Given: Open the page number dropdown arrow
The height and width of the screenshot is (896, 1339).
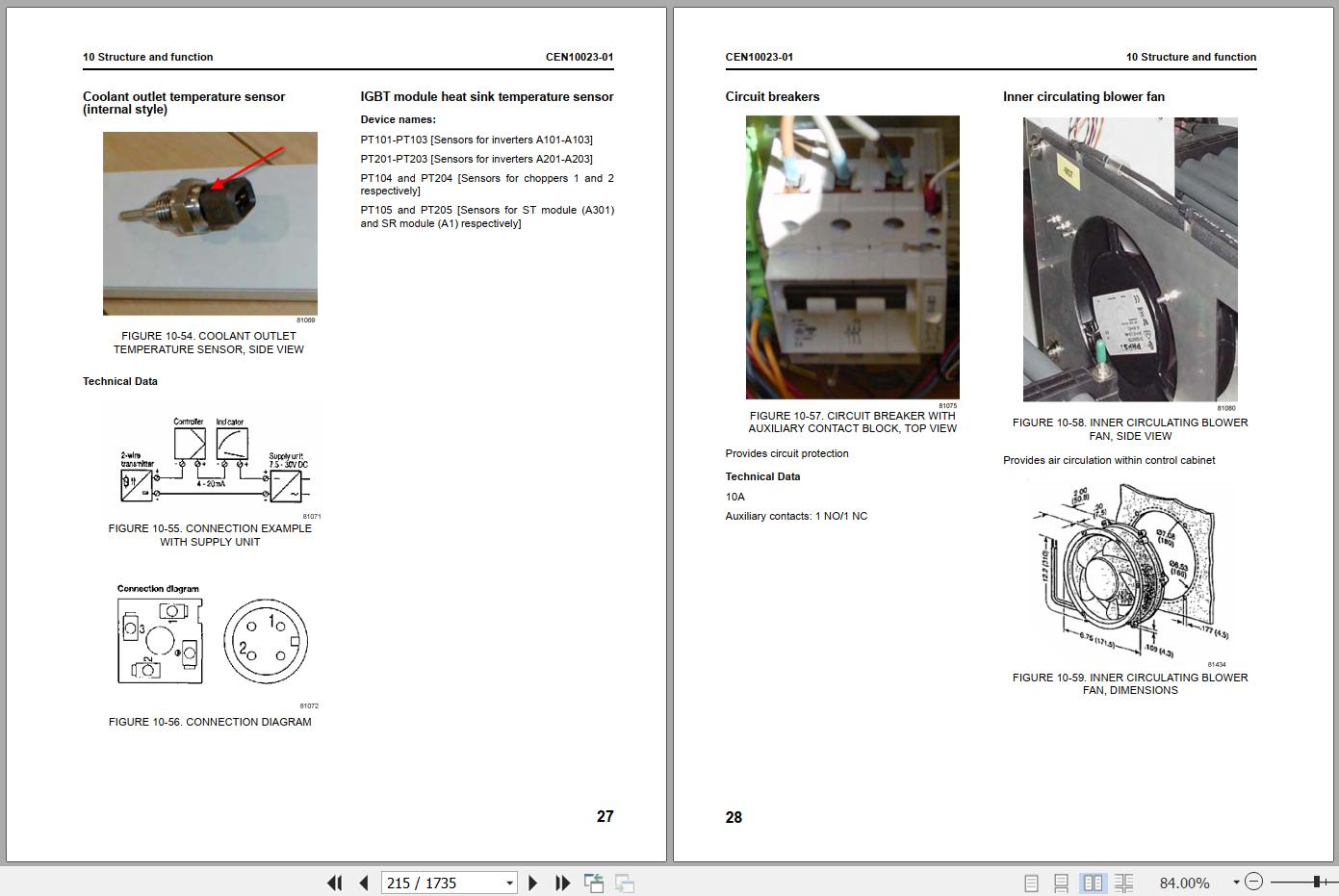Looking at the screenshot, I should 509,883.
